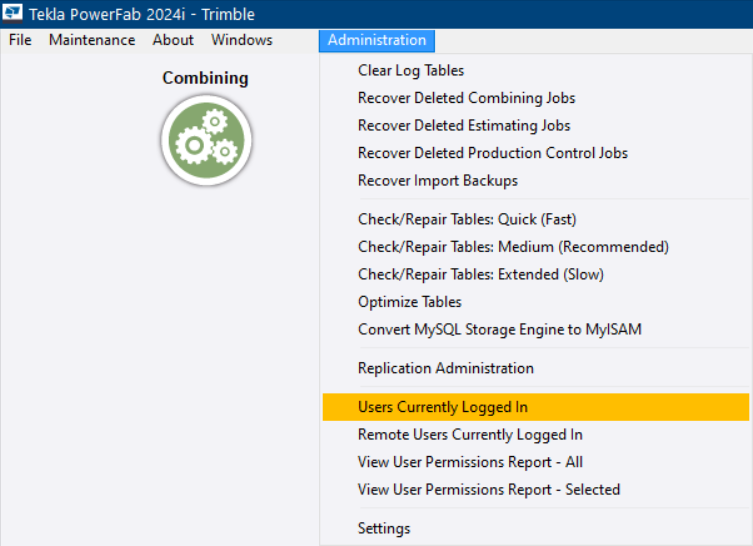Open the Maintenance menu
753x546 pixels.
tap(92, 40)
